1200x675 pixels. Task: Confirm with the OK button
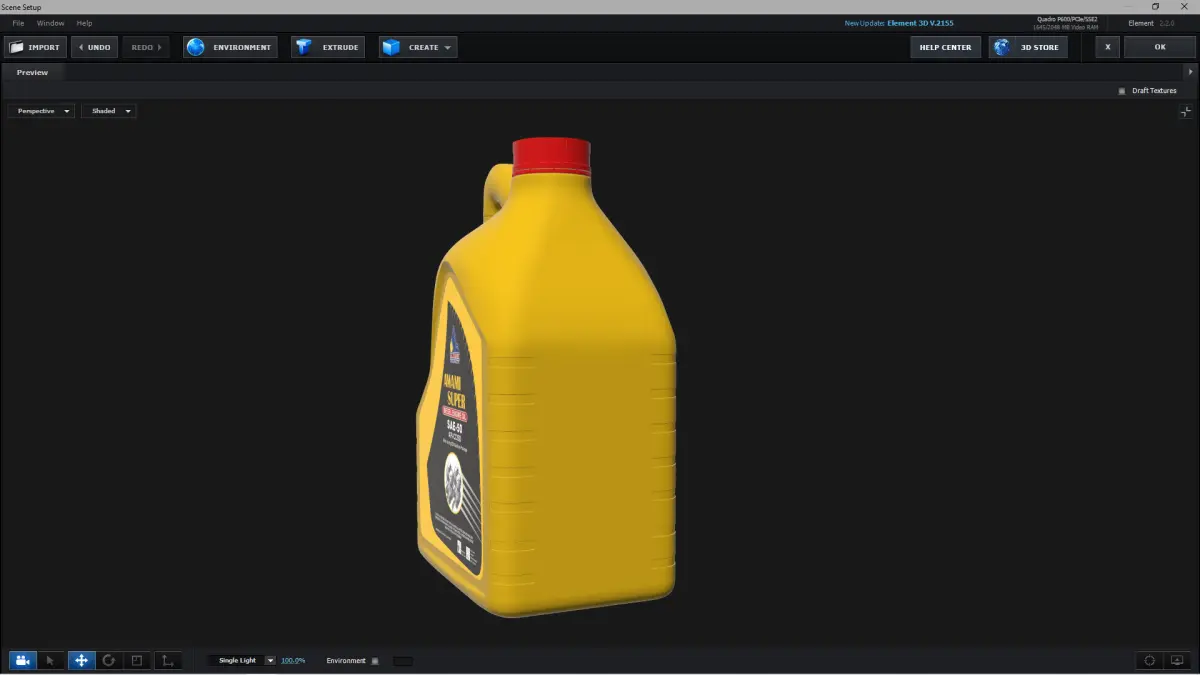1159,47
